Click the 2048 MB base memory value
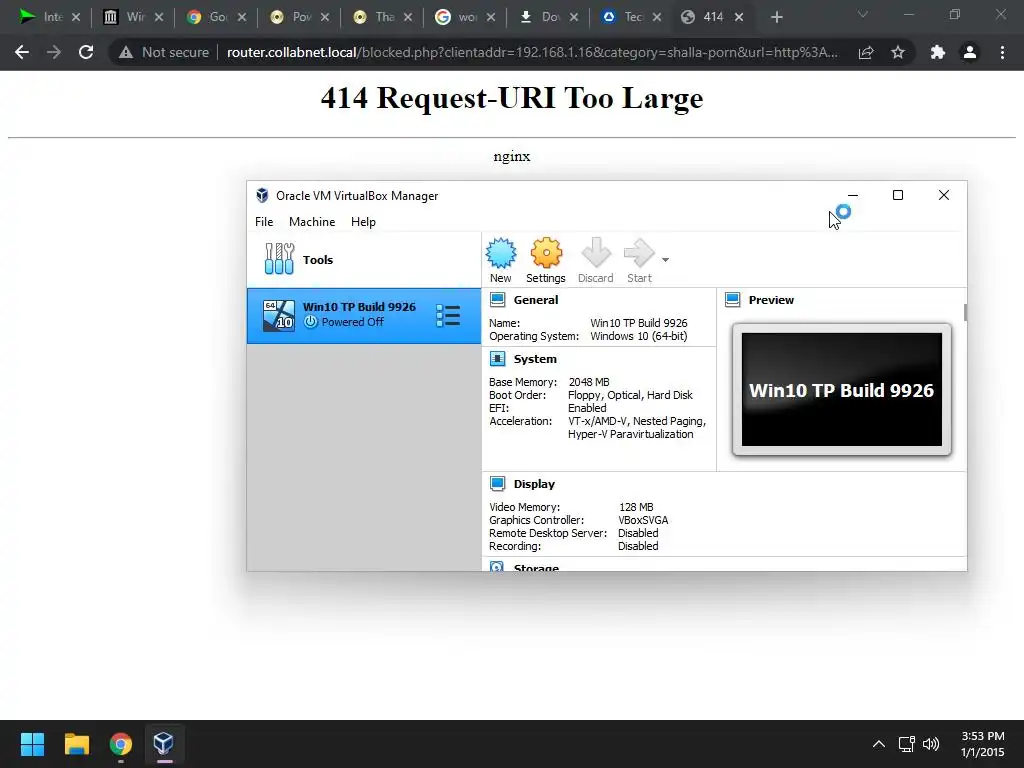Viewport: 1024px width, 768px height. point(589,382)
